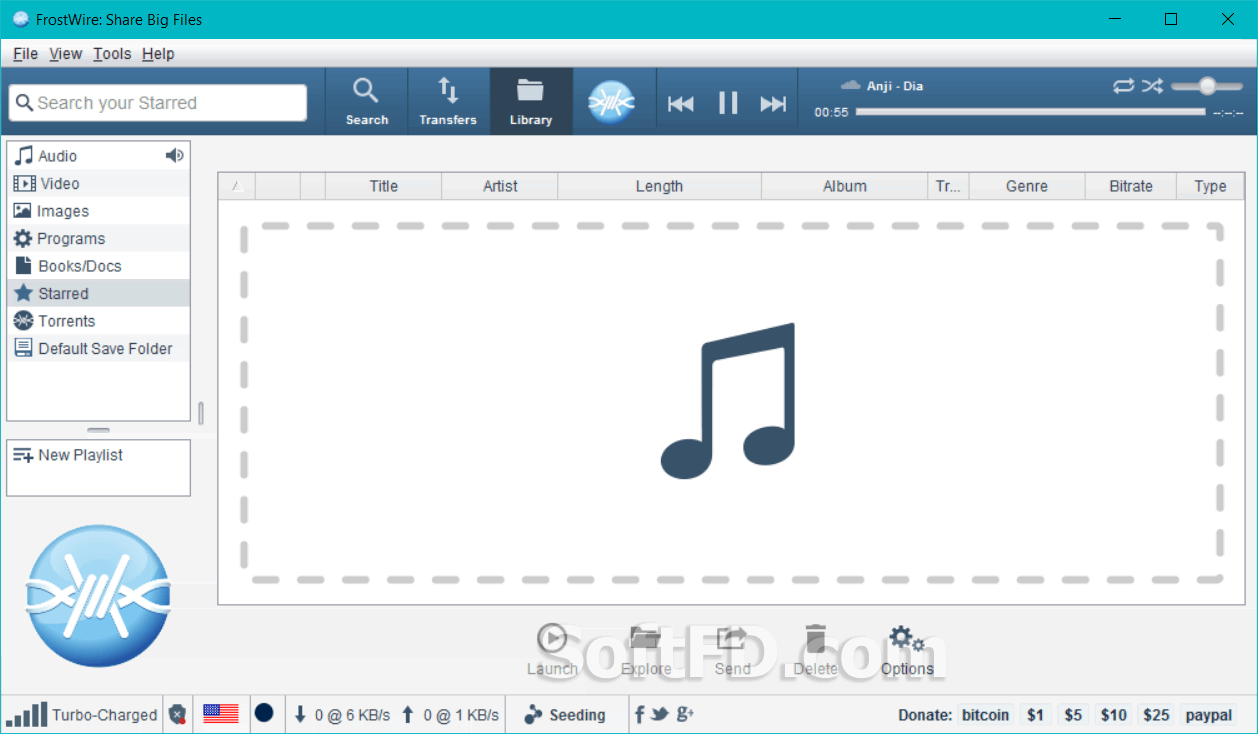
Task: Donate via paypal button
Action: click(1209, 715)
